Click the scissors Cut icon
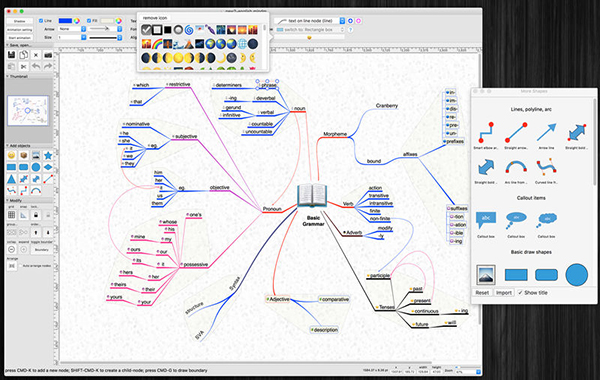600x380 pixels. [x=23, y=67]
